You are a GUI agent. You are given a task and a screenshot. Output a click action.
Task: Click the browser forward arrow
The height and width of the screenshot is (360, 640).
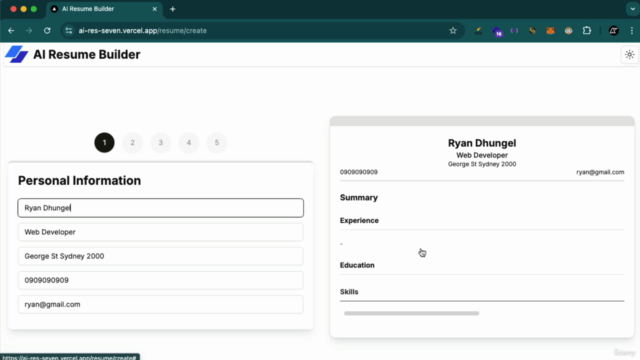pos(29,31)
